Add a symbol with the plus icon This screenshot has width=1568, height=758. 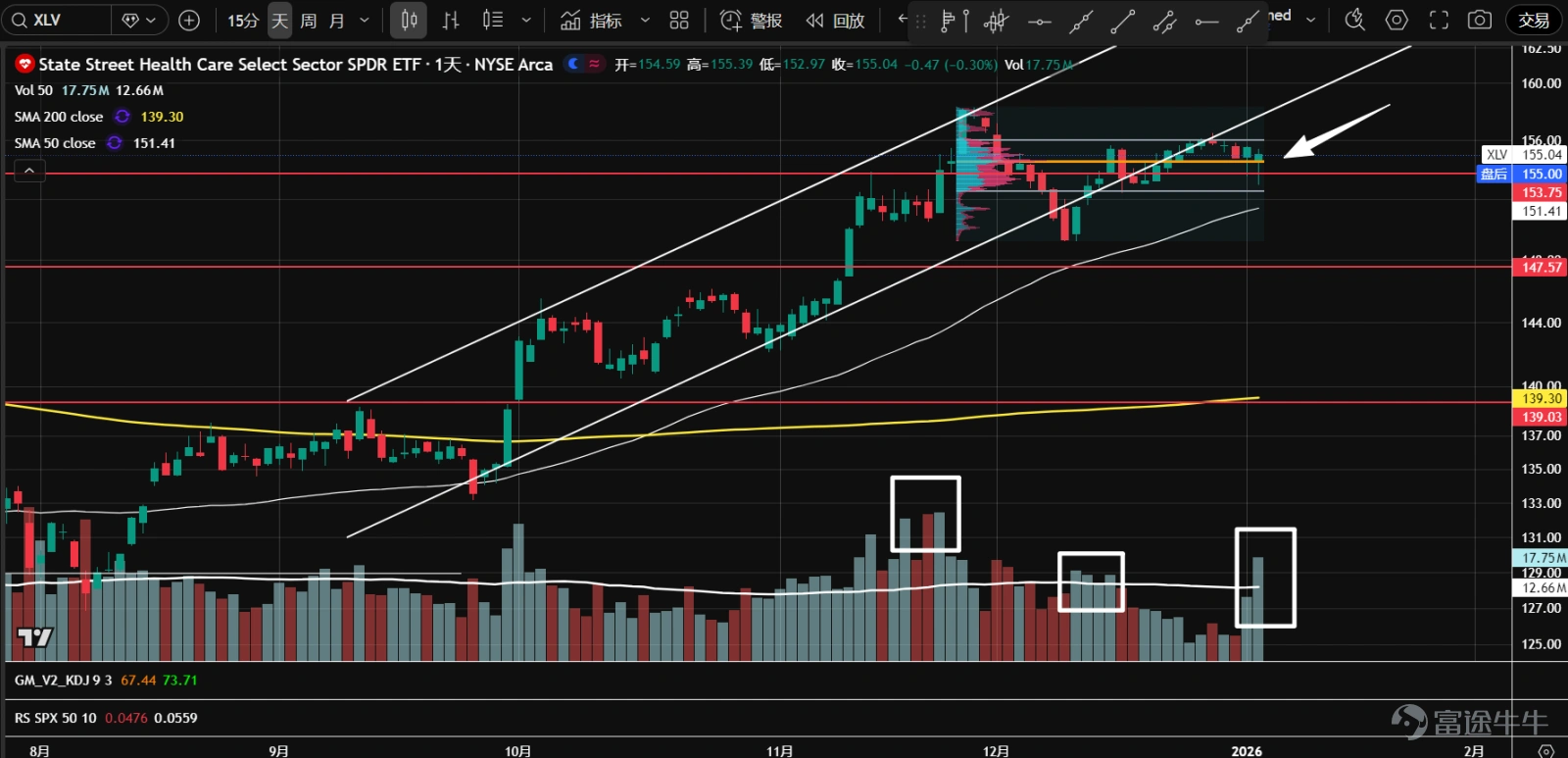[x=189, y=20]
